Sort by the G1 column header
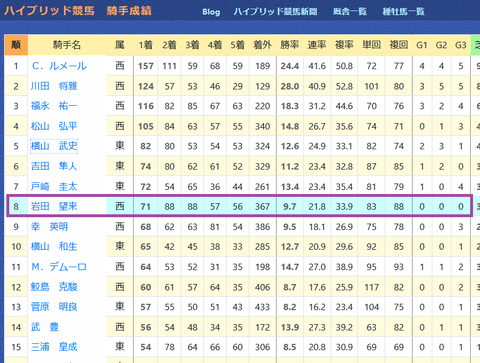Image resolution: width=480 pixels, height=363 pixels. 422,45
